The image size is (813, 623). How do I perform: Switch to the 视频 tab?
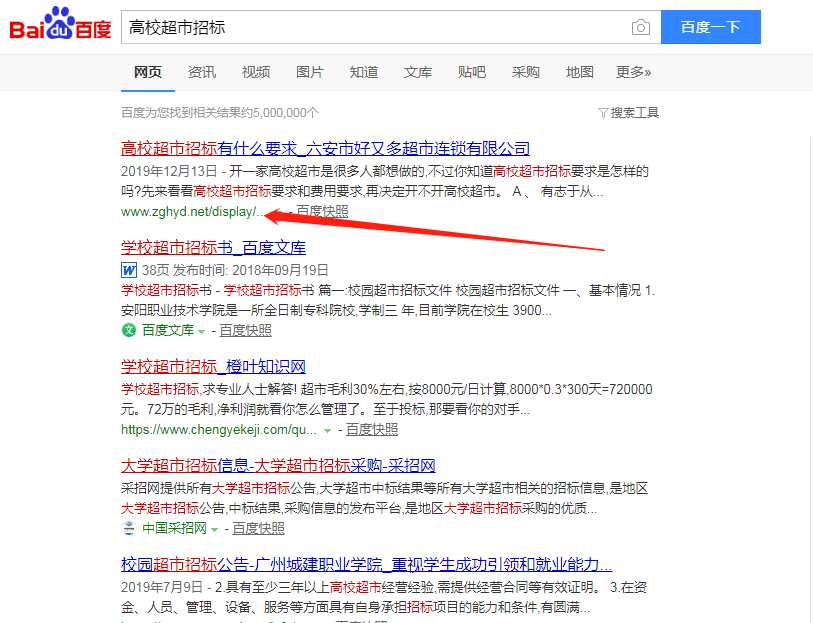[256, 72]
